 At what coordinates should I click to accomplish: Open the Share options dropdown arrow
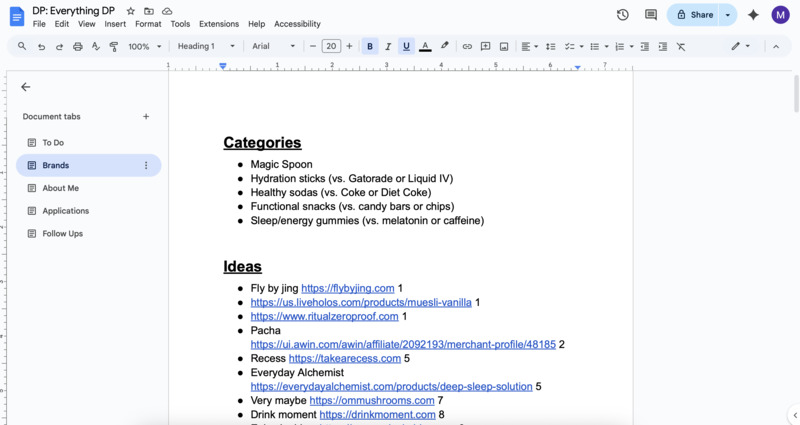coord(728,15)
